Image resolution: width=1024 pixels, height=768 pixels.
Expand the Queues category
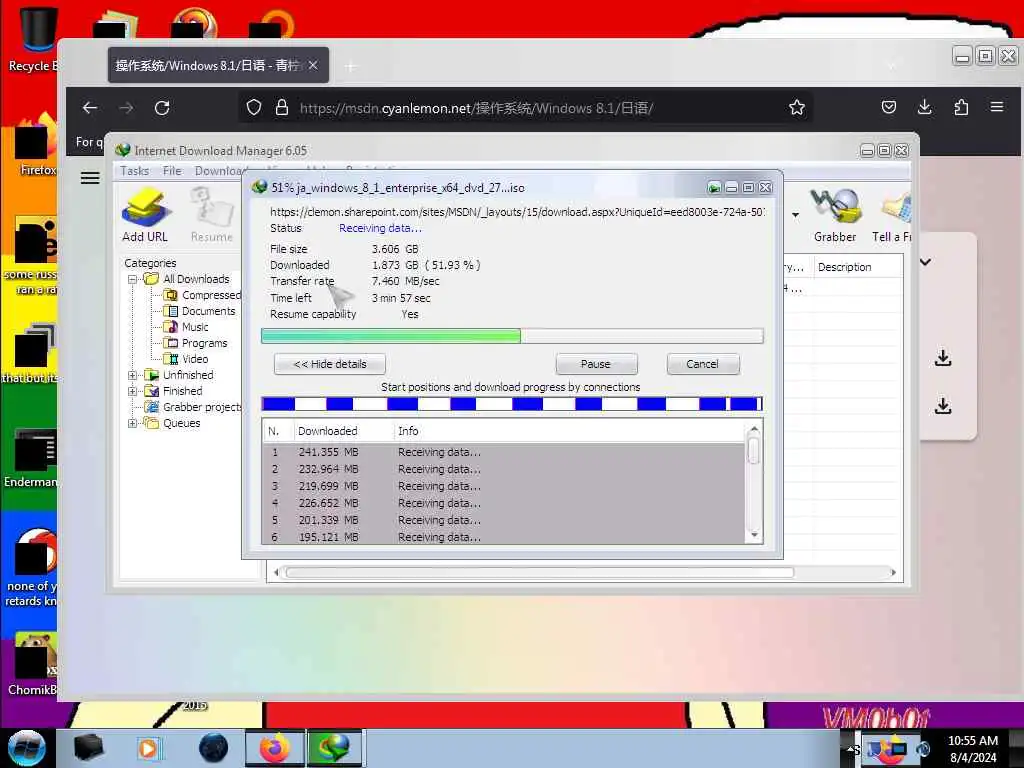133,423
